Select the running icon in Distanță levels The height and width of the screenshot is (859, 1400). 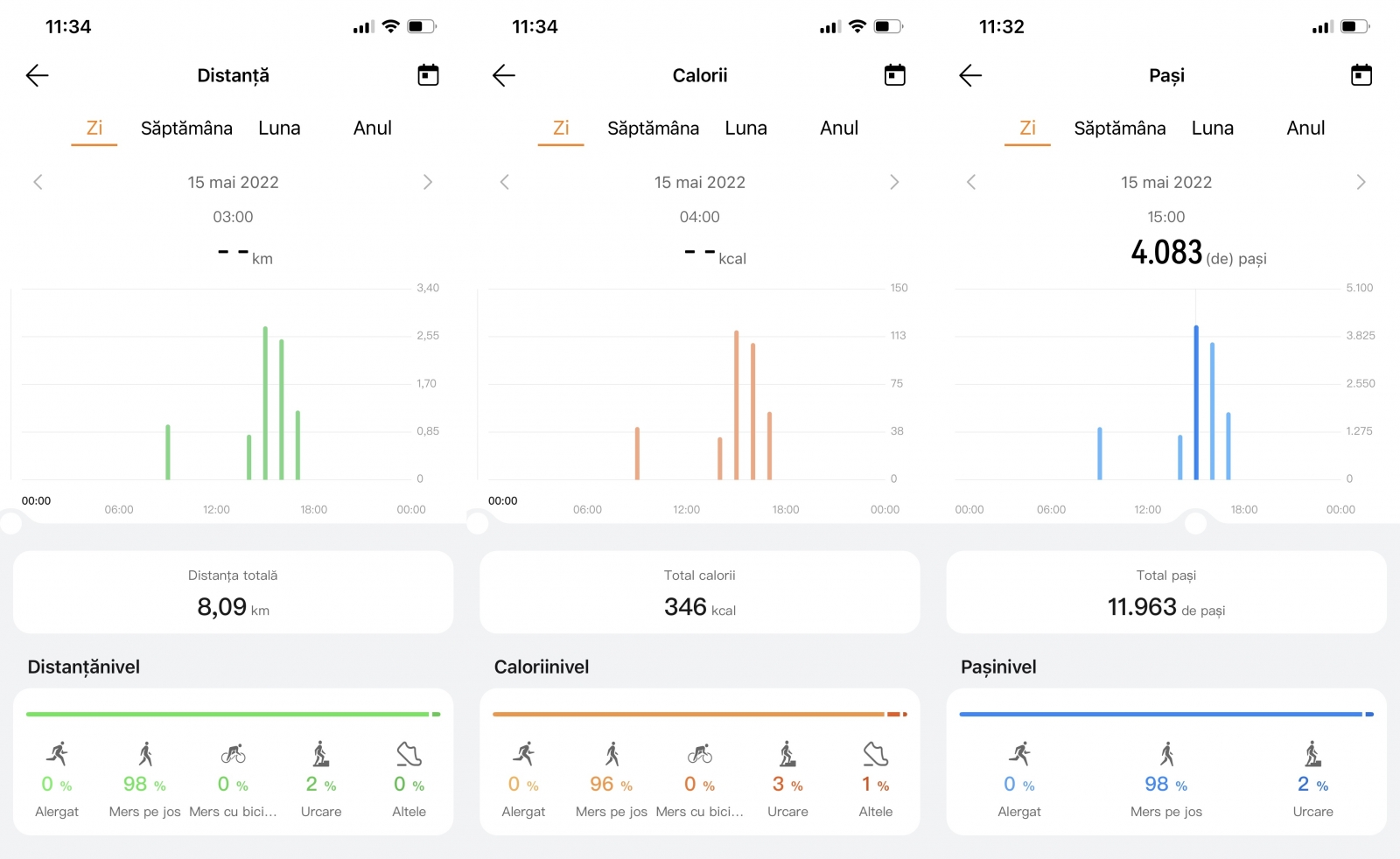(x=57, y=754)
